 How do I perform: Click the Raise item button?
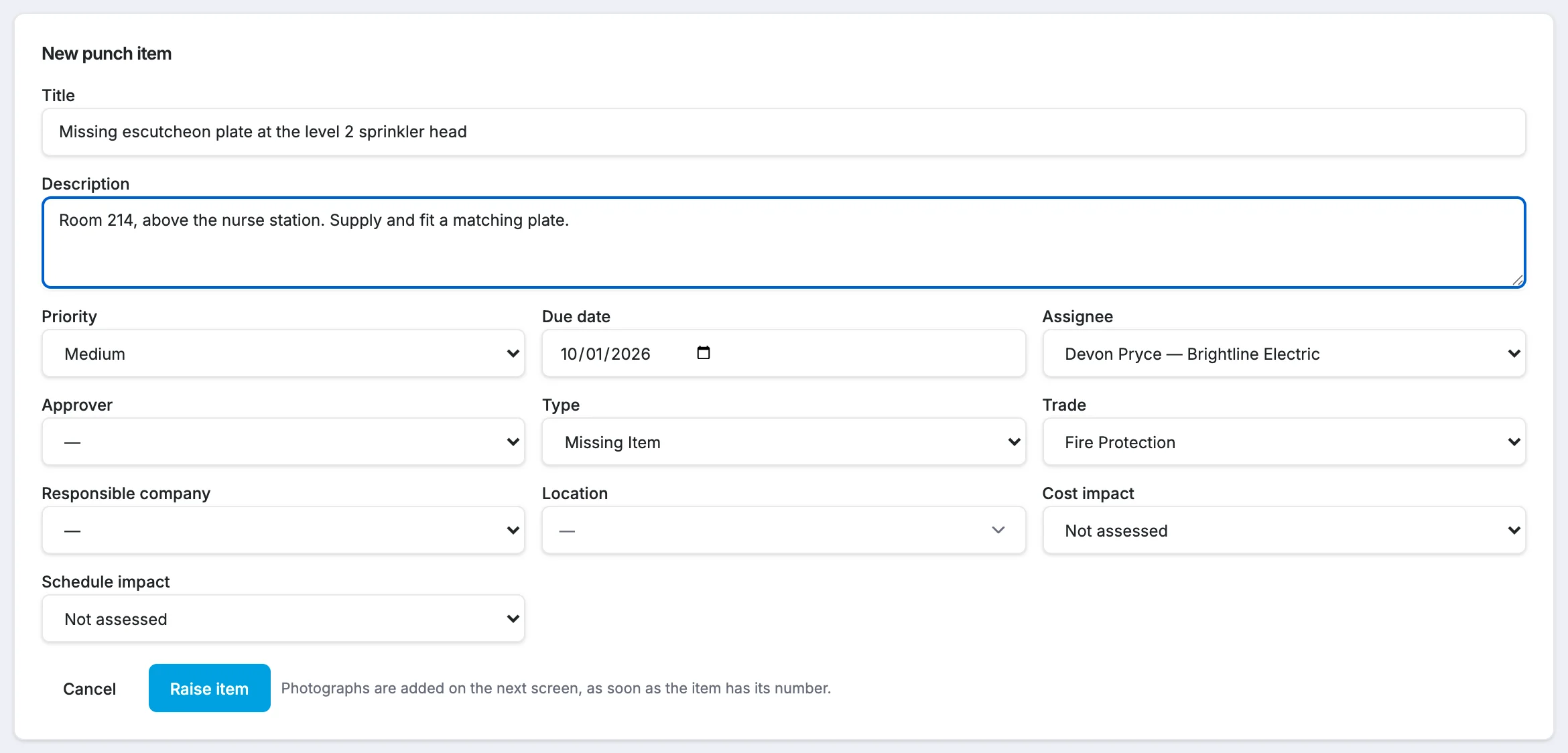click(209, 688)
